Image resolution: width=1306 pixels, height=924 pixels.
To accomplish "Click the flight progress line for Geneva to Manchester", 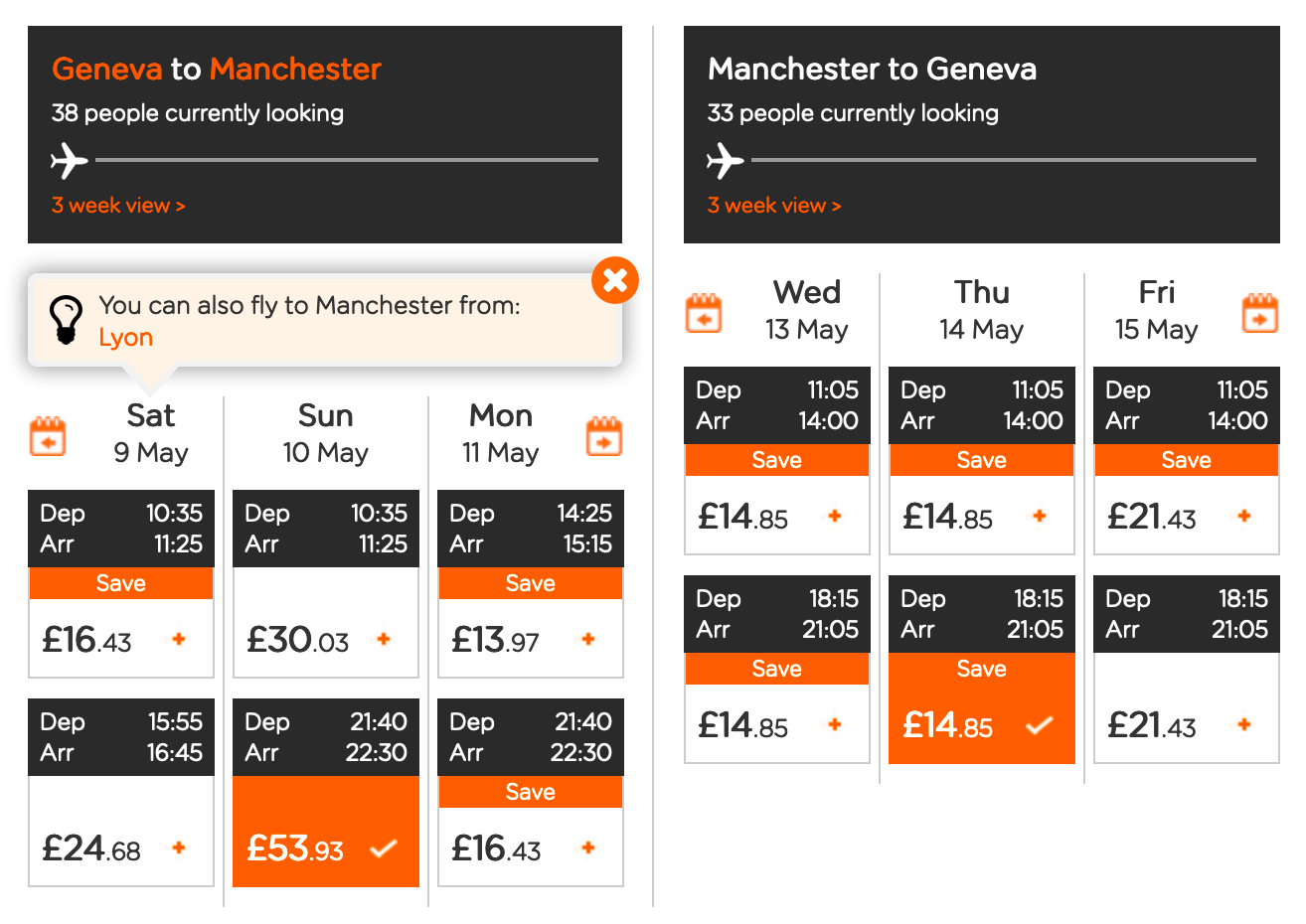I will [346, 160].
